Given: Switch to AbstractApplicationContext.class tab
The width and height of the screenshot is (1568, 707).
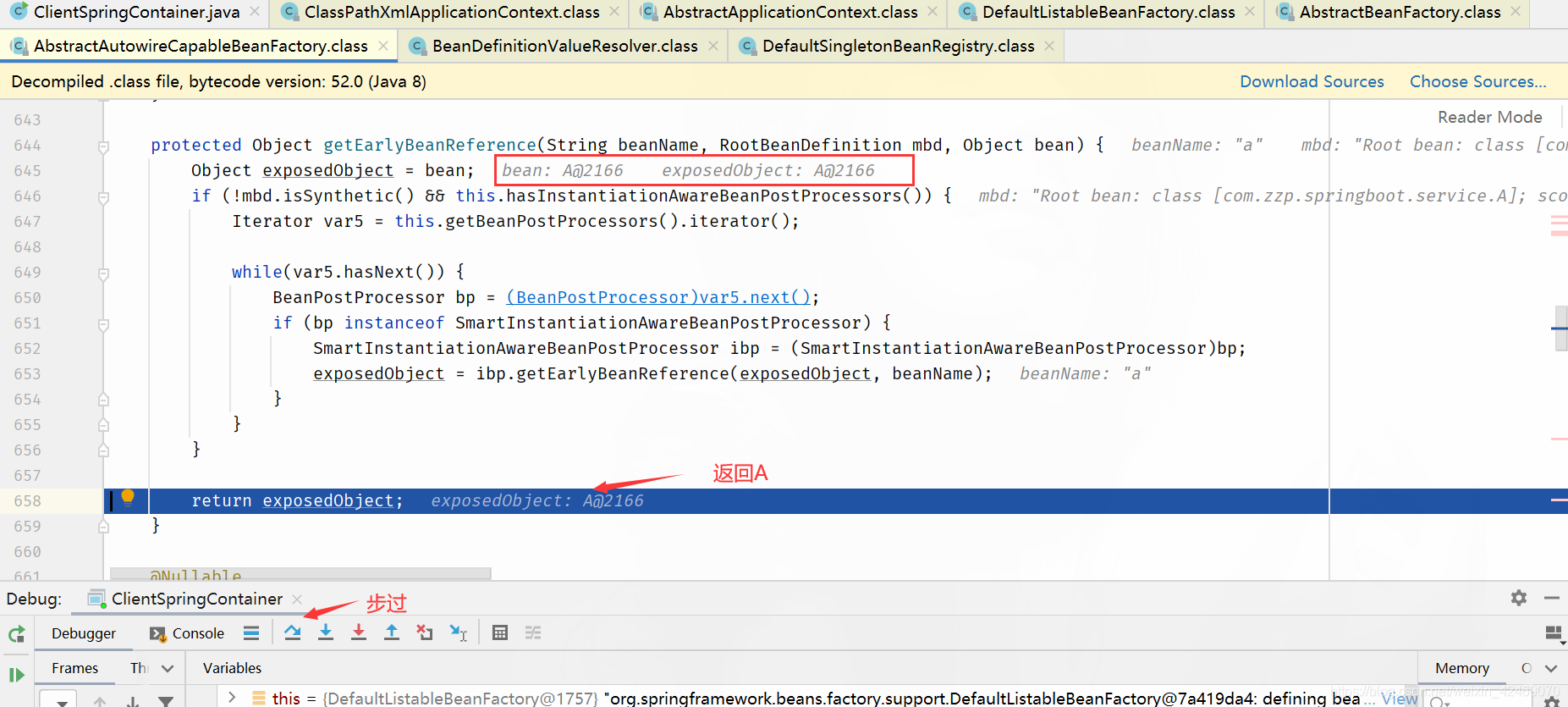Looking at the screenshot, I should [790, 12].
